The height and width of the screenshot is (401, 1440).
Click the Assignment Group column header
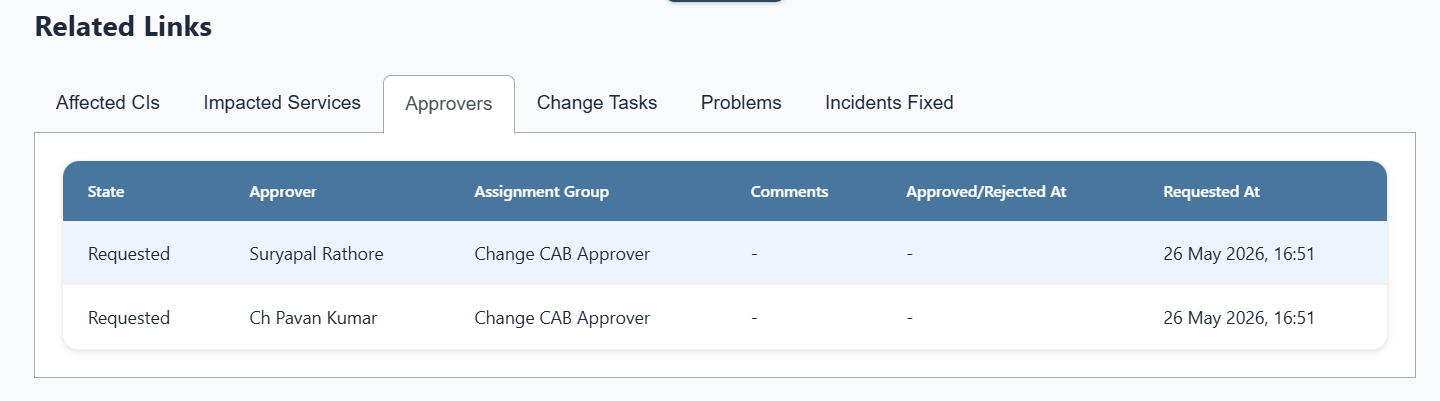(541, 192)
